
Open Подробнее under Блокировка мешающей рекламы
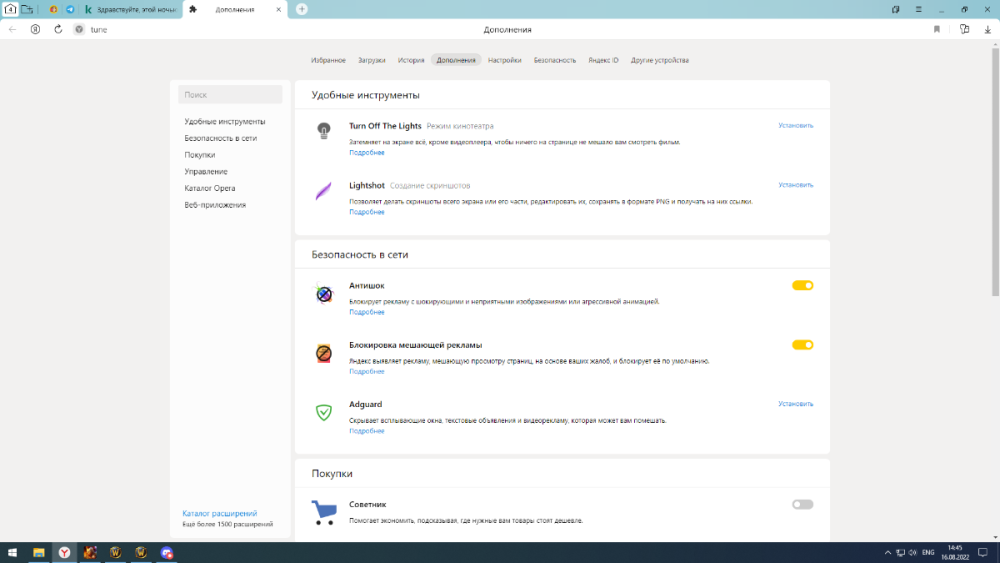click(367, 371)
